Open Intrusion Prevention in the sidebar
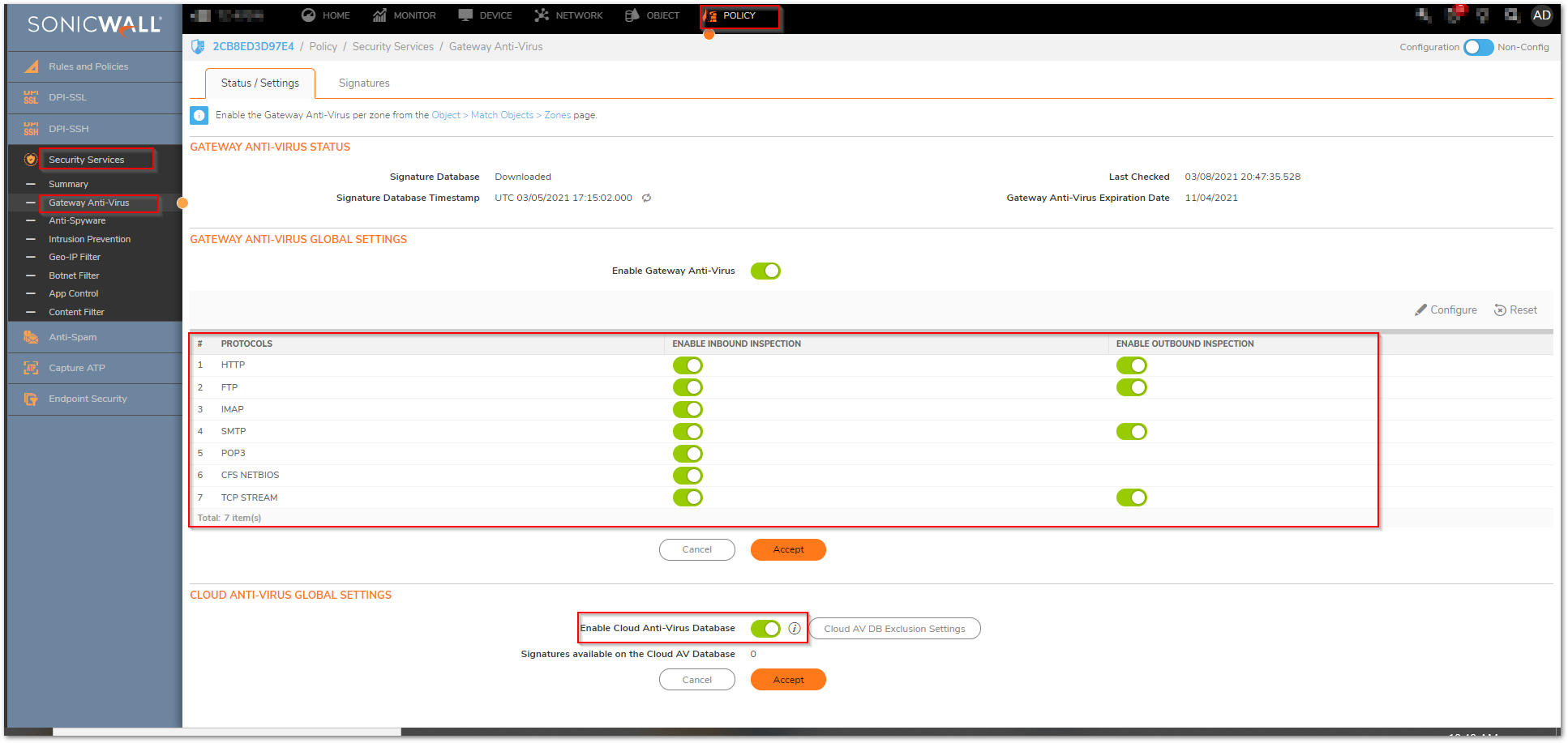The width and height of the screenshot is (1568, 743). [89, 239]
